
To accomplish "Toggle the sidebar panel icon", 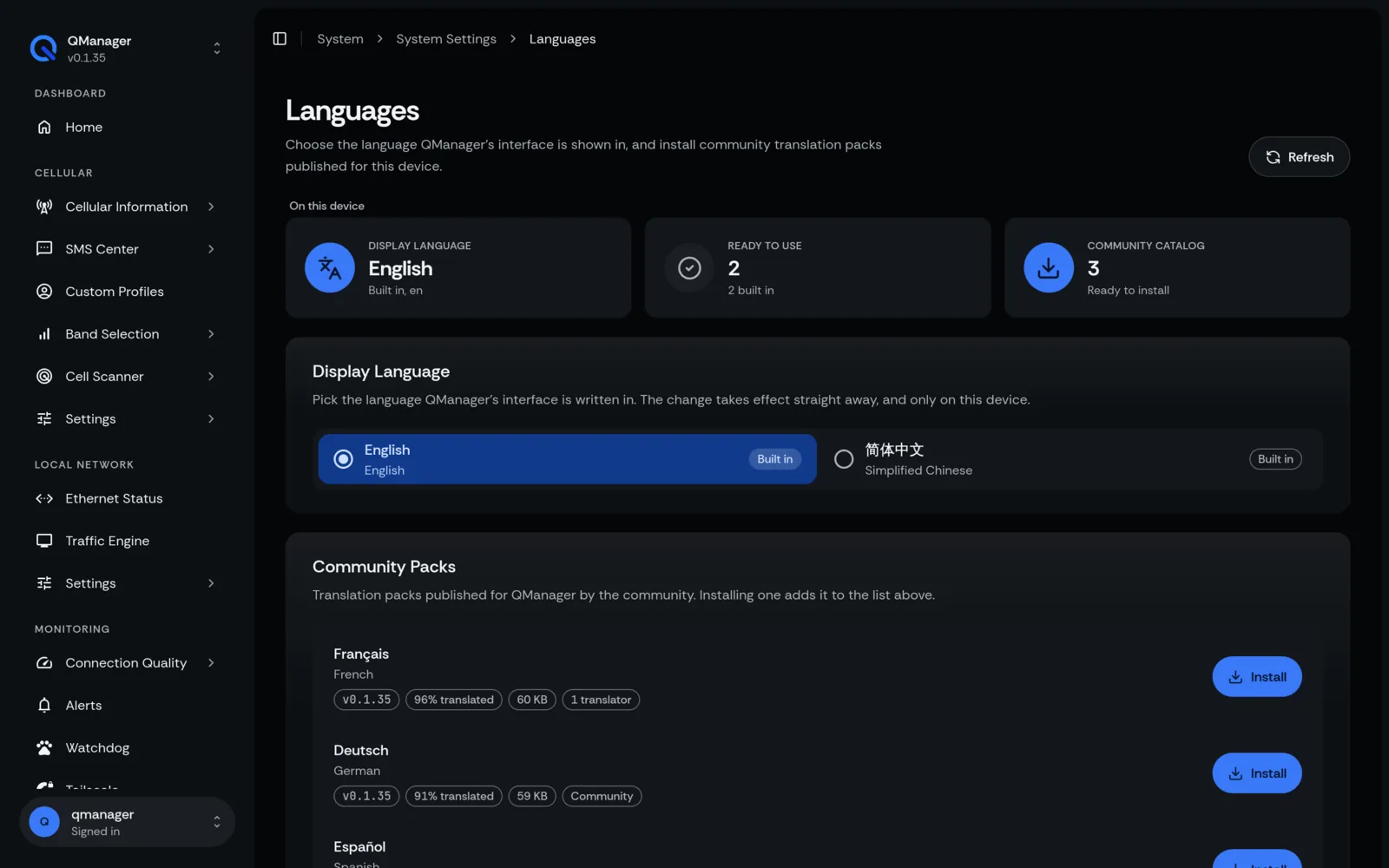I will pos(280,39).
